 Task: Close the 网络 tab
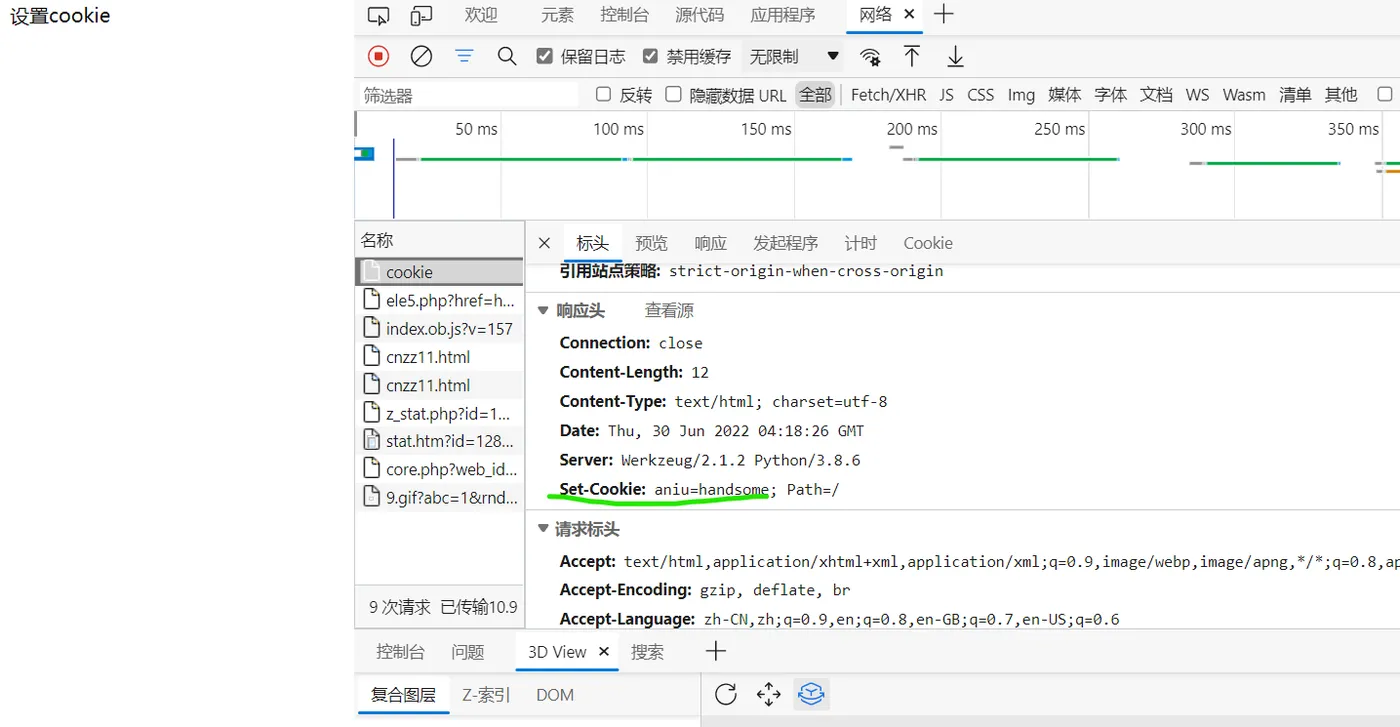(x=909, y=14)
